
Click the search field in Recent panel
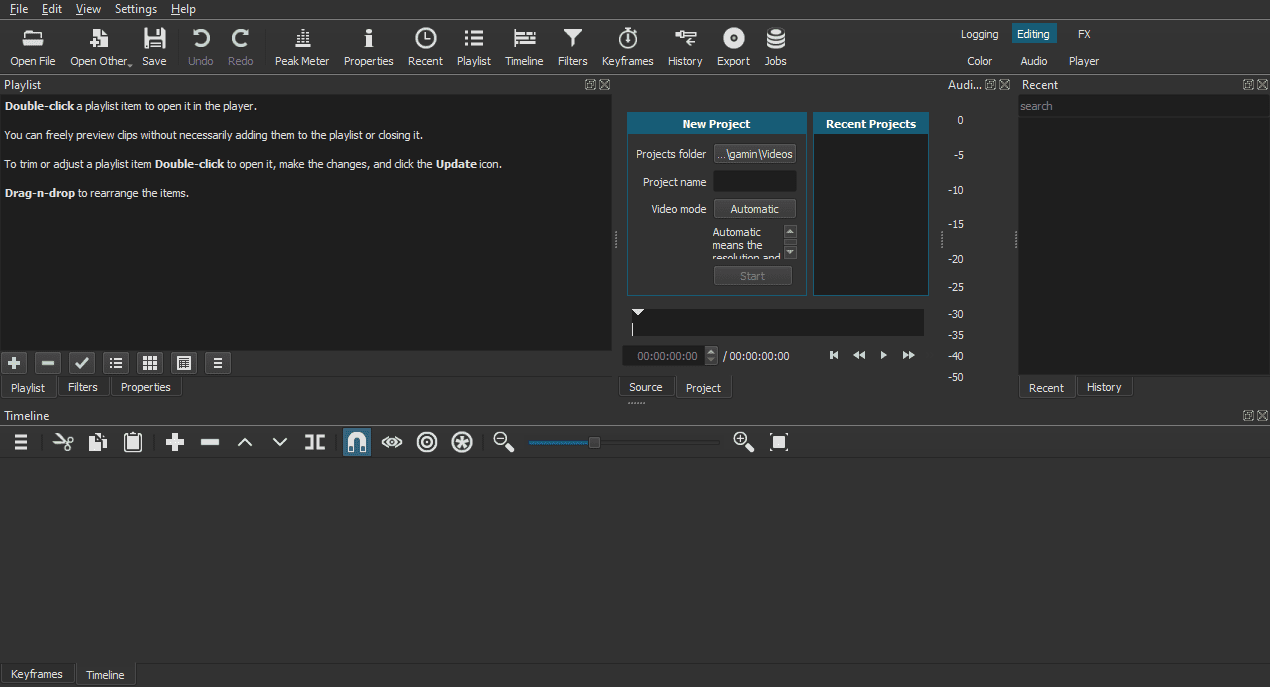point(1143,106)
